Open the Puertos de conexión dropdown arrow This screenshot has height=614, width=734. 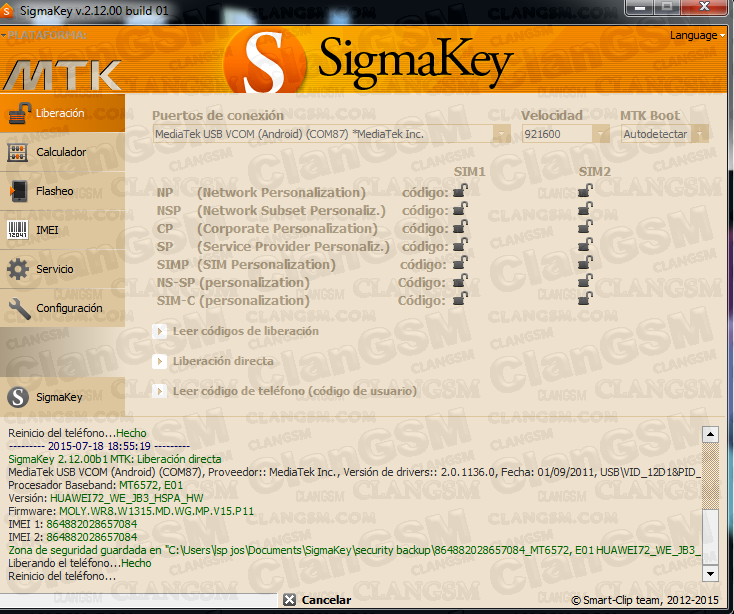click(501, 134)
